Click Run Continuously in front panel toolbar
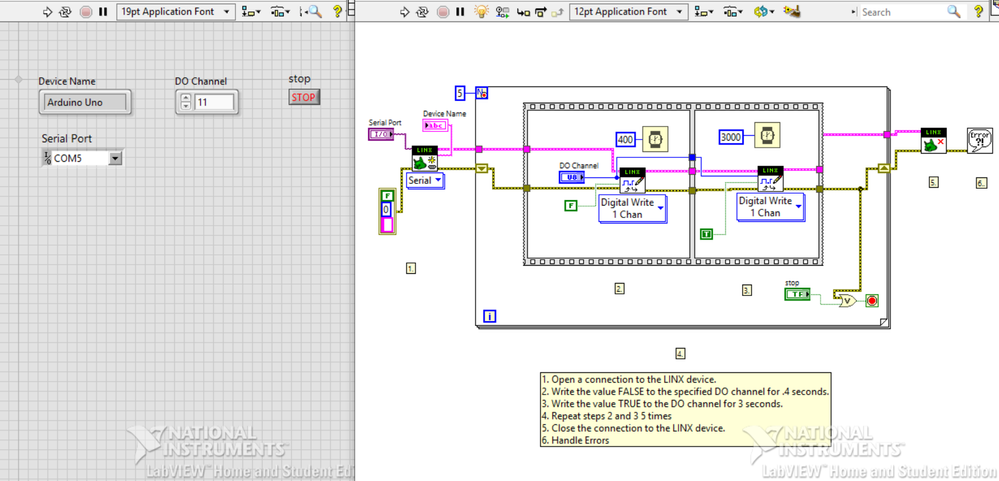The width and height of the screenshot is (999, 481). [x=65, y=11]
